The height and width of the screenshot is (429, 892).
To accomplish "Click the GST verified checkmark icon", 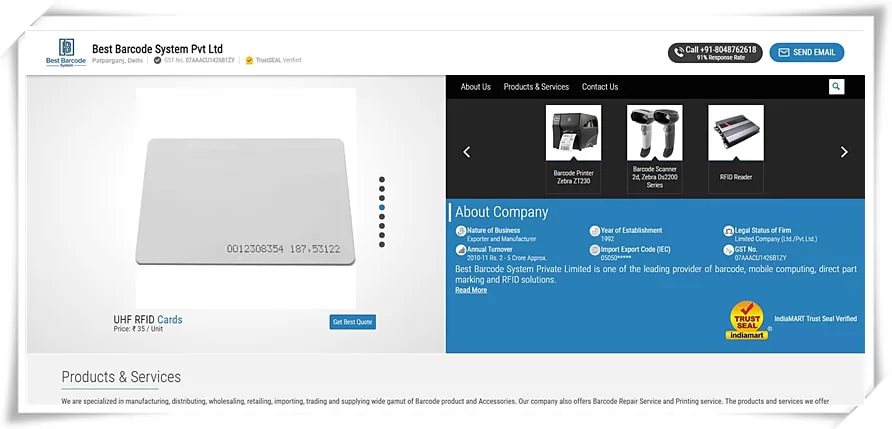I will click(158, 60).
